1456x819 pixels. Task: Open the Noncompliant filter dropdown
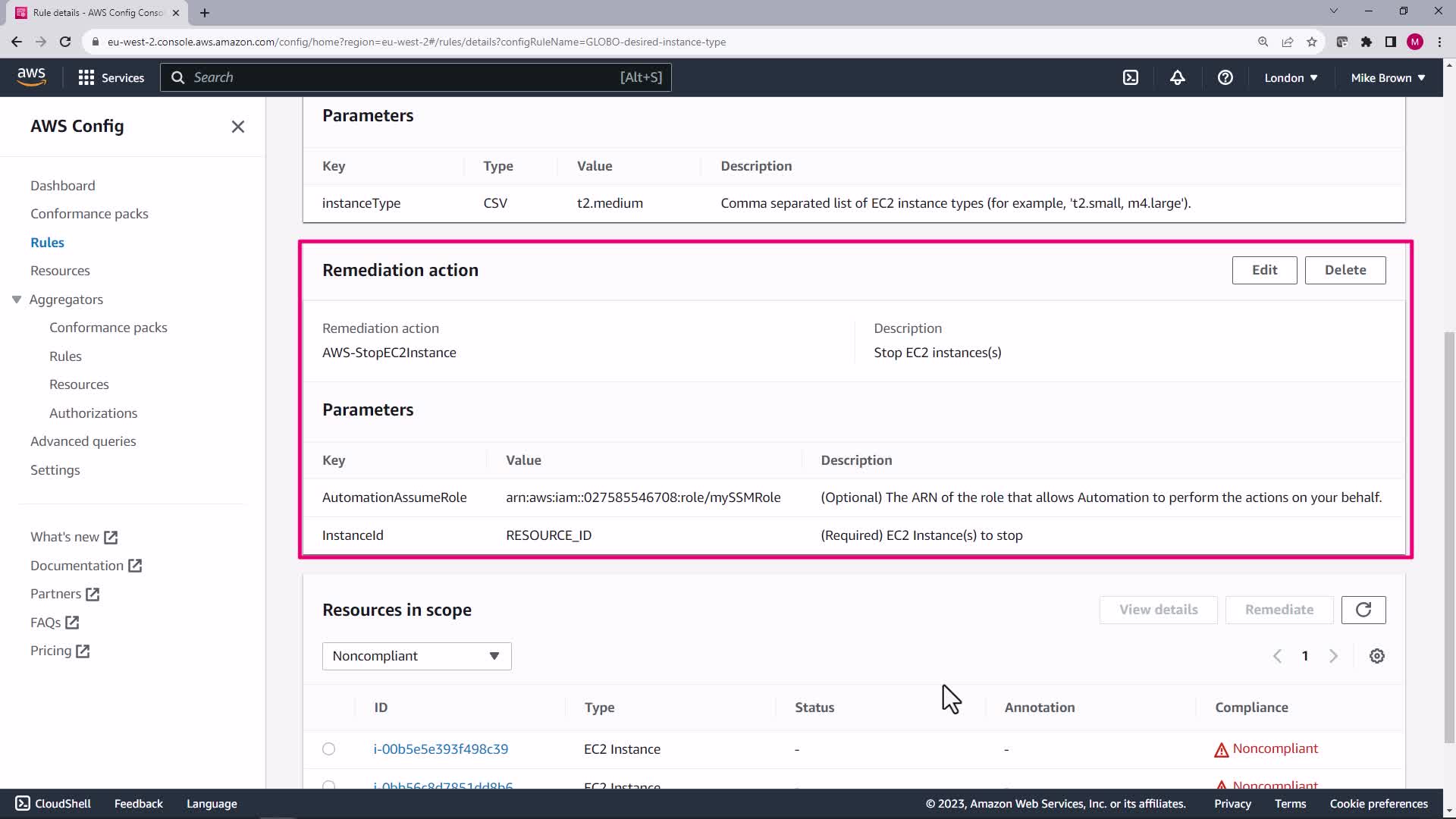[416, 656]
